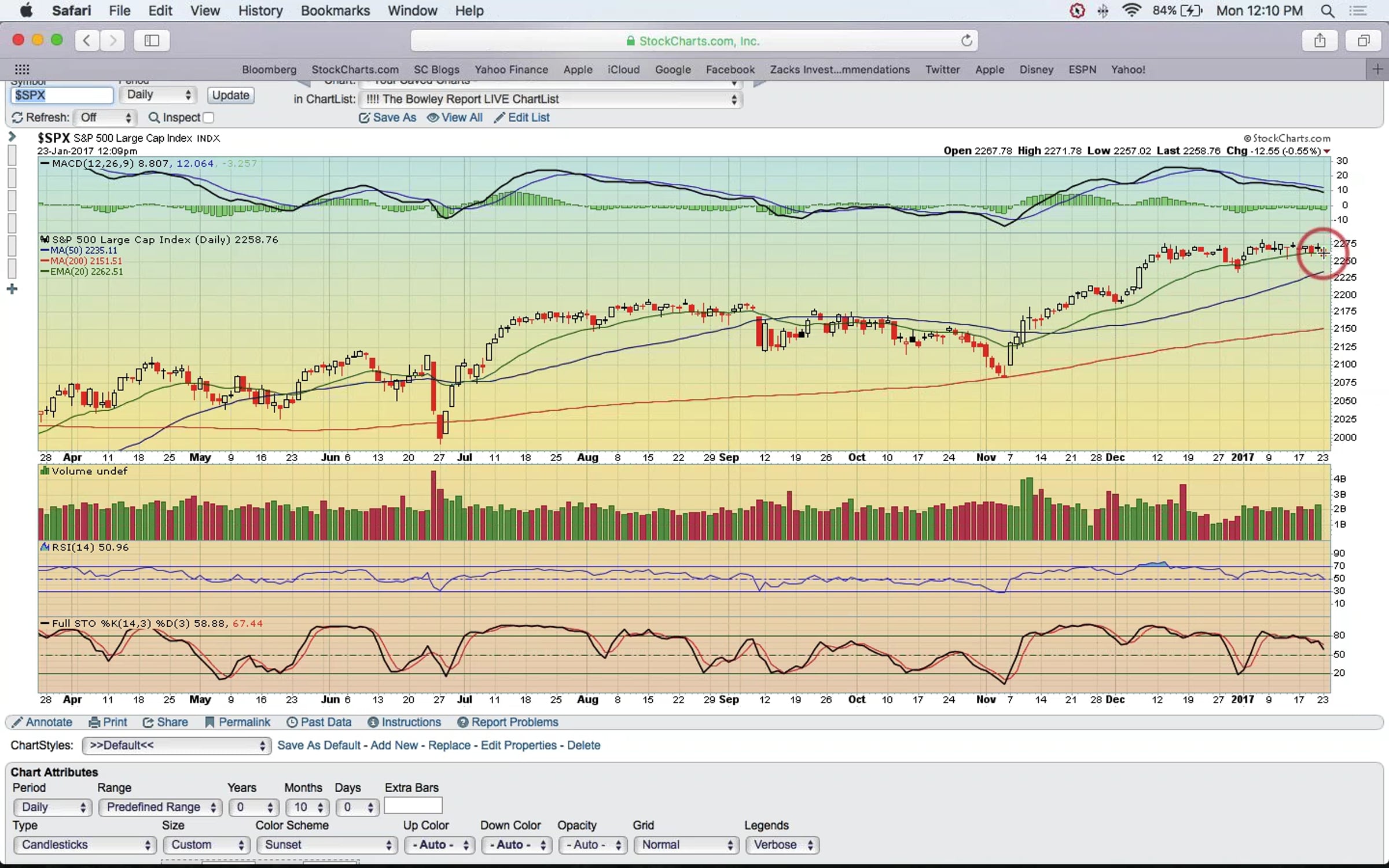1389x868 pixels.
Task: Open the Days dropdown
Action: coord(357,807)
